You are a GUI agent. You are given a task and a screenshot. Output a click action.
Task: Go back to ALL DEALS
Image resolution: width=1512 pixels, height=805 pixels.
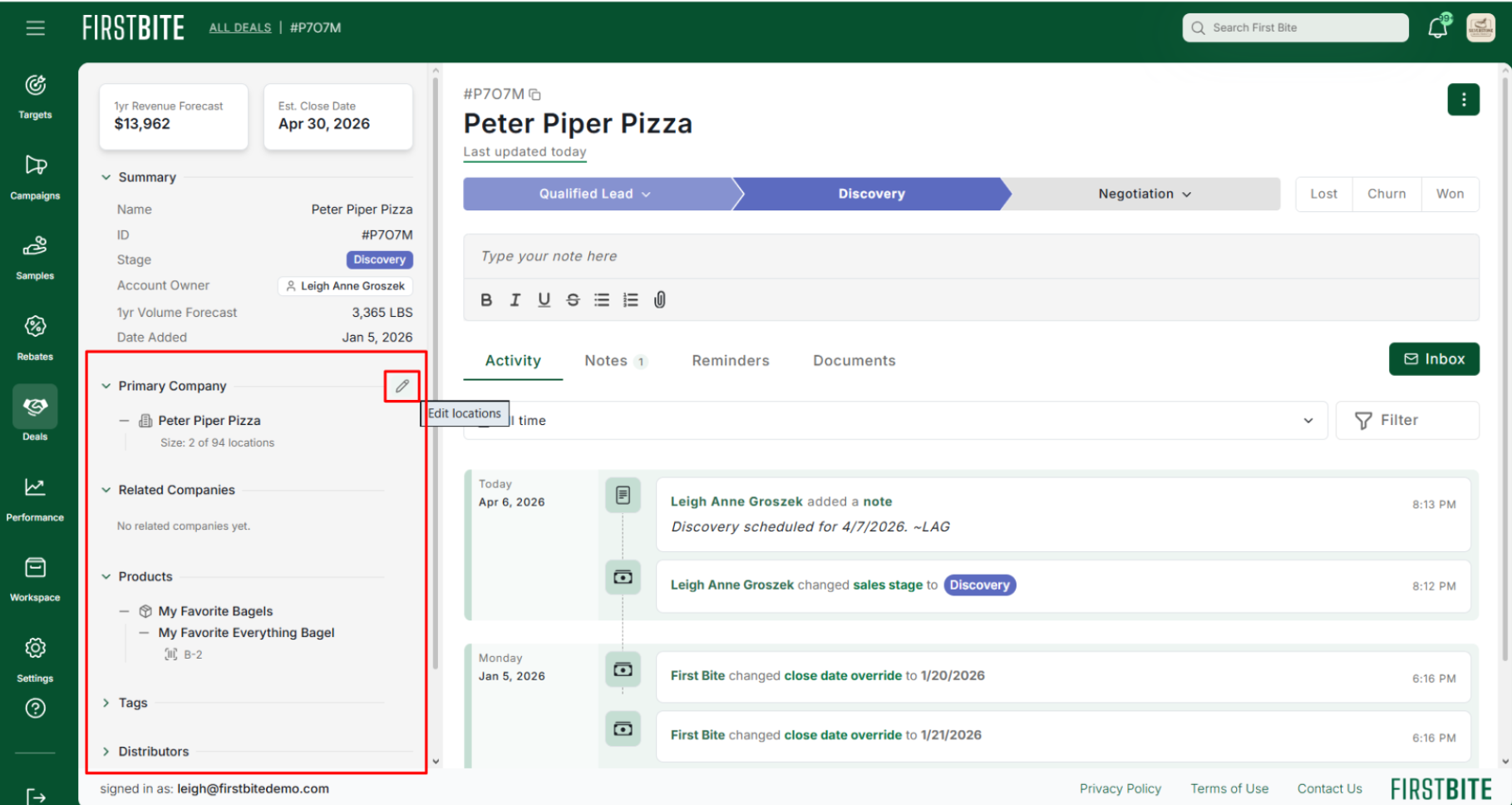coord(240,27)
